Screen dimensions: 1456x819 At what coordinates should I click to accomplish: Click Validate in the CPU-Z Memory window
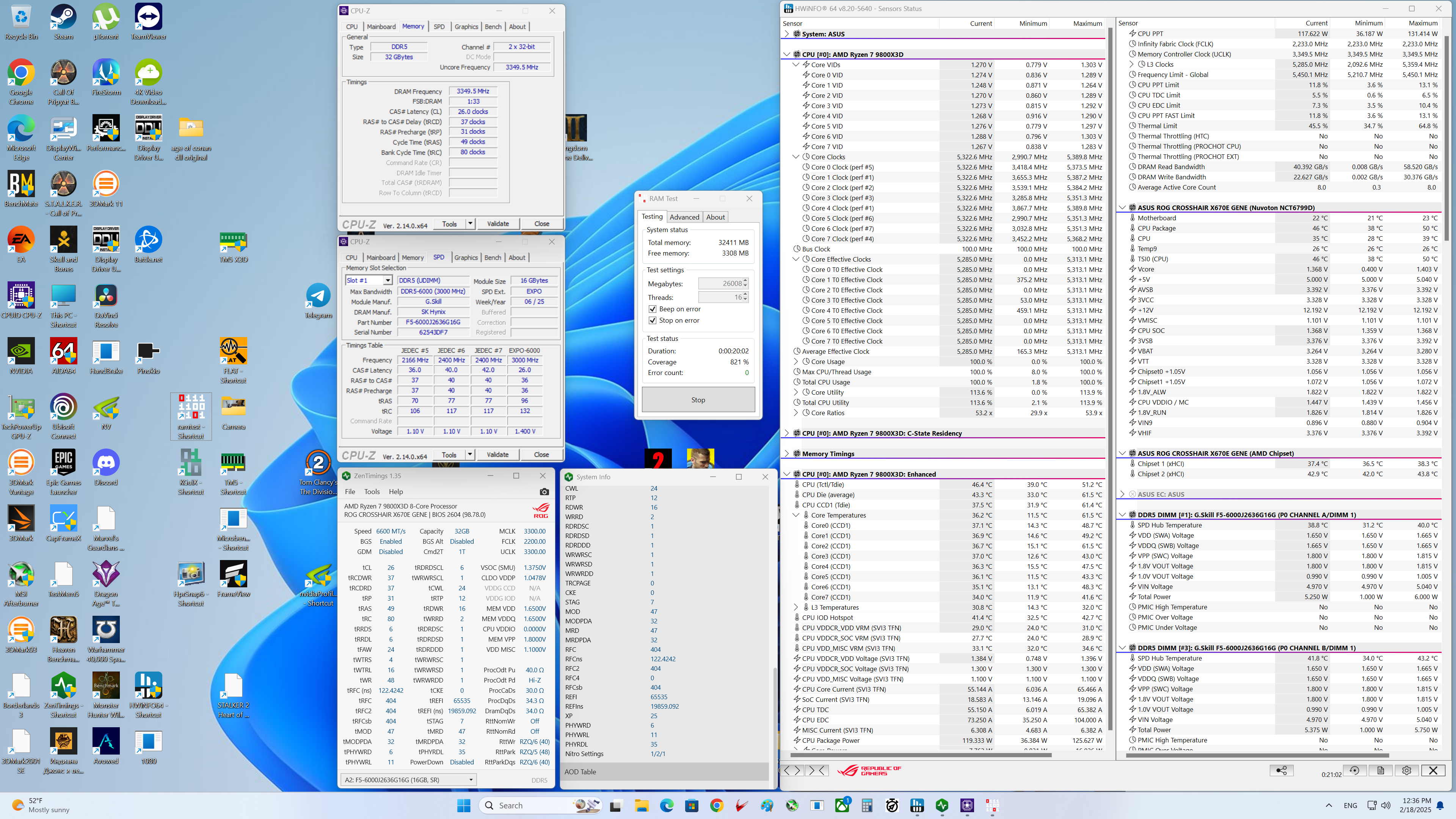498,224
